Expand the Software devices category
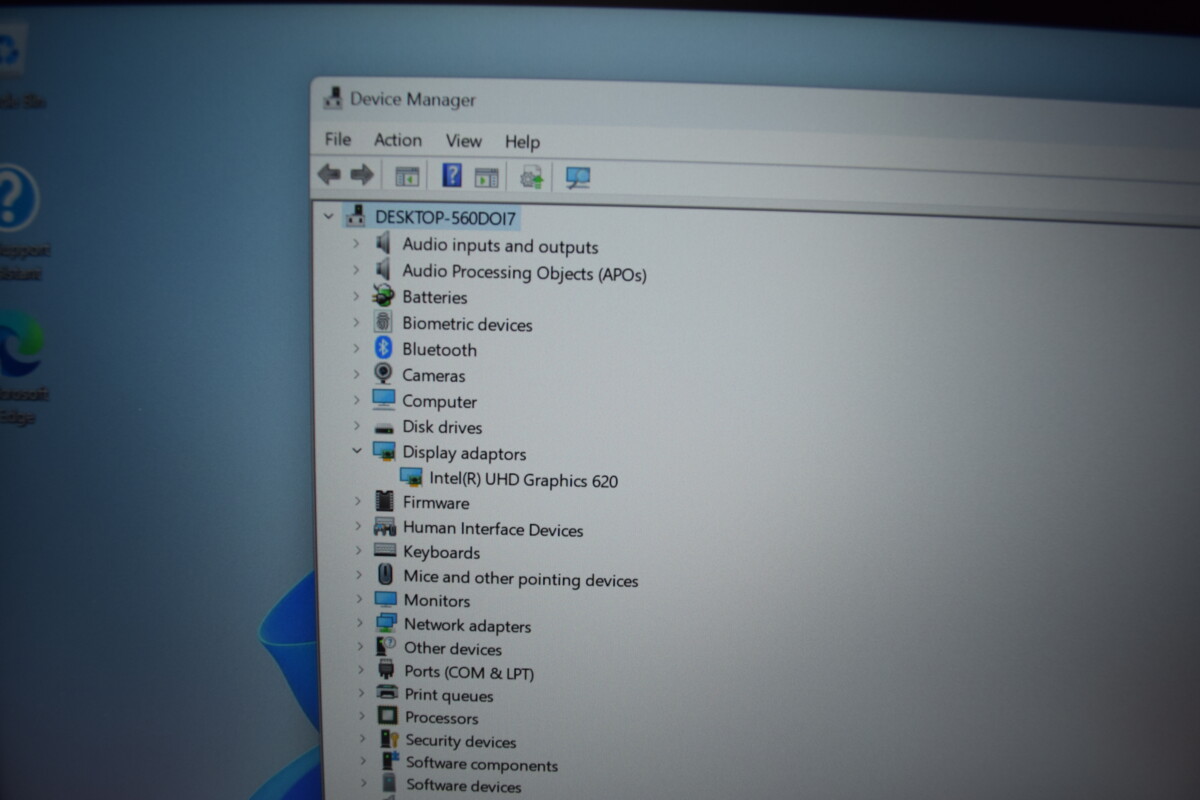This screenshot has width=1200, height=800. [x=363, y=785]
